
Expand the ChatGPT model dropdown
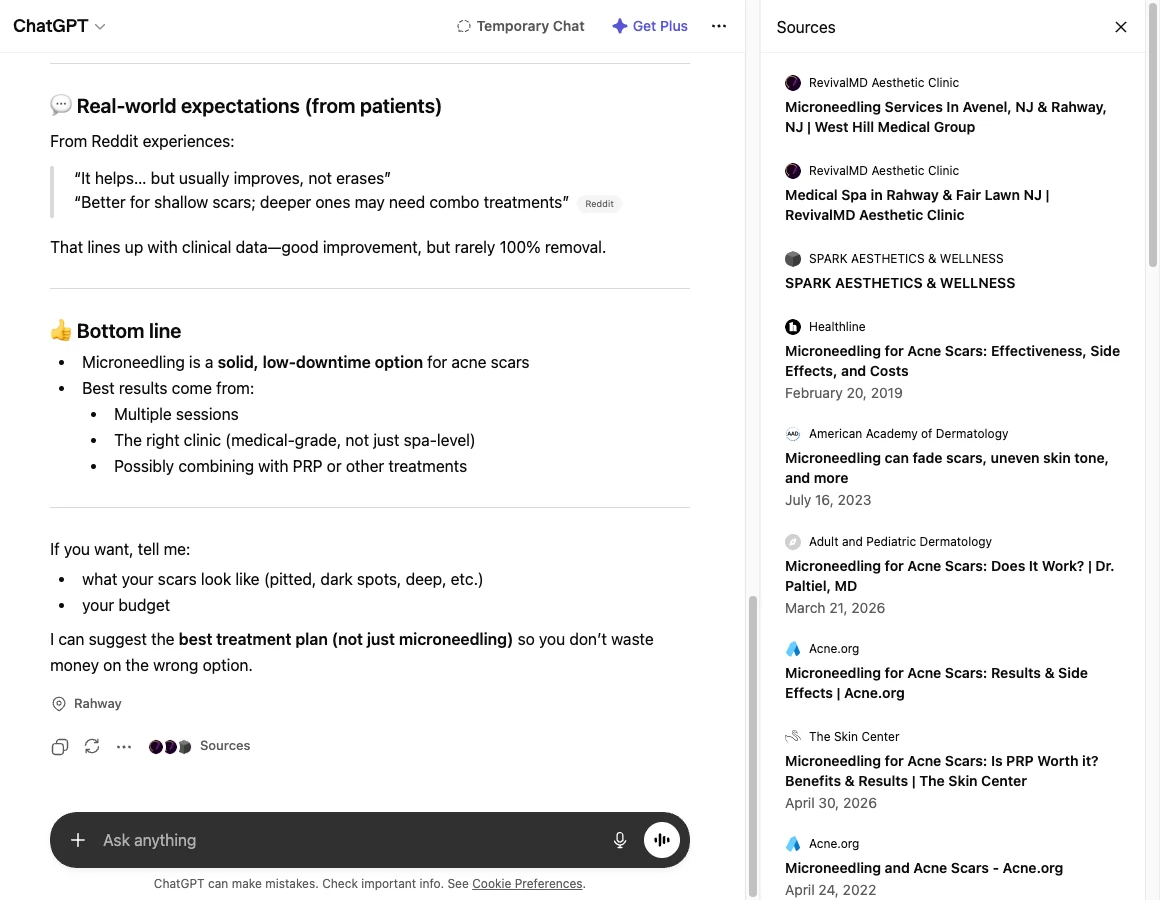tap(59, 26)
